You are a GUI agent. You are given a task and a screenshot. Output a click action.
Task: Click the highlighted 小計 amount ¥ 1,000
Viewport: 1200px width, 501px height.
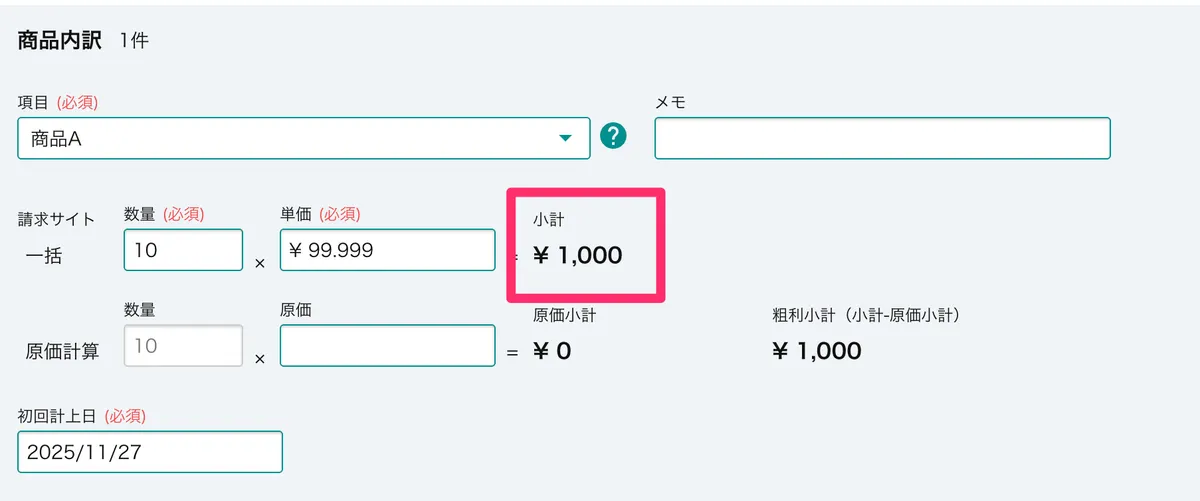coord(578,255)
